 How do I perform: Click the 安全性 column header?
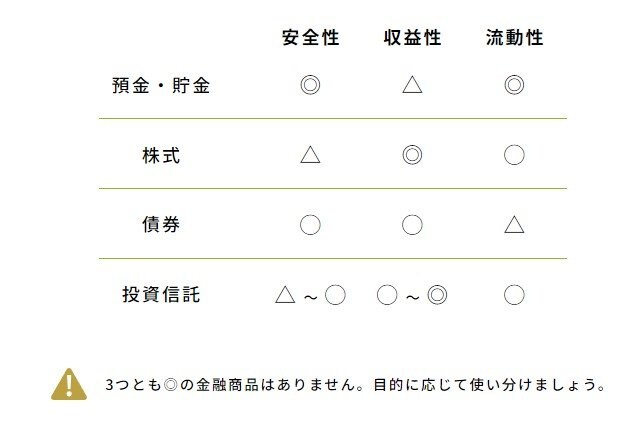(x=311, y=38)
